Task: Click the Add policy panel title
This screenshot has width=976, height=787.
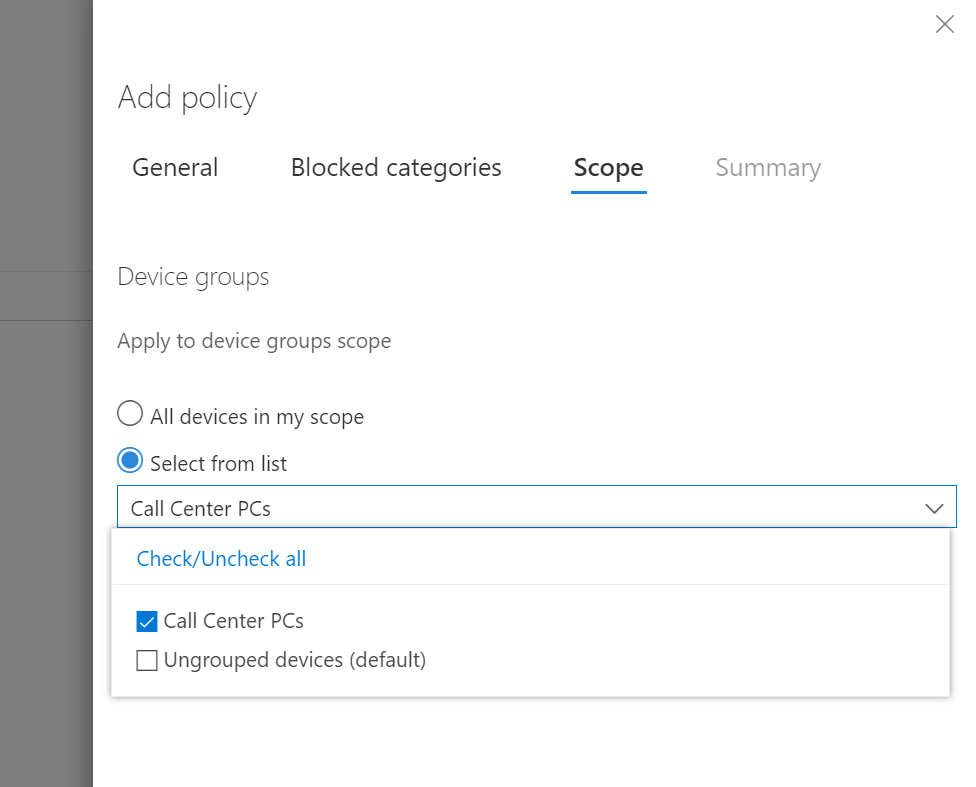Action: pos(187,98)
